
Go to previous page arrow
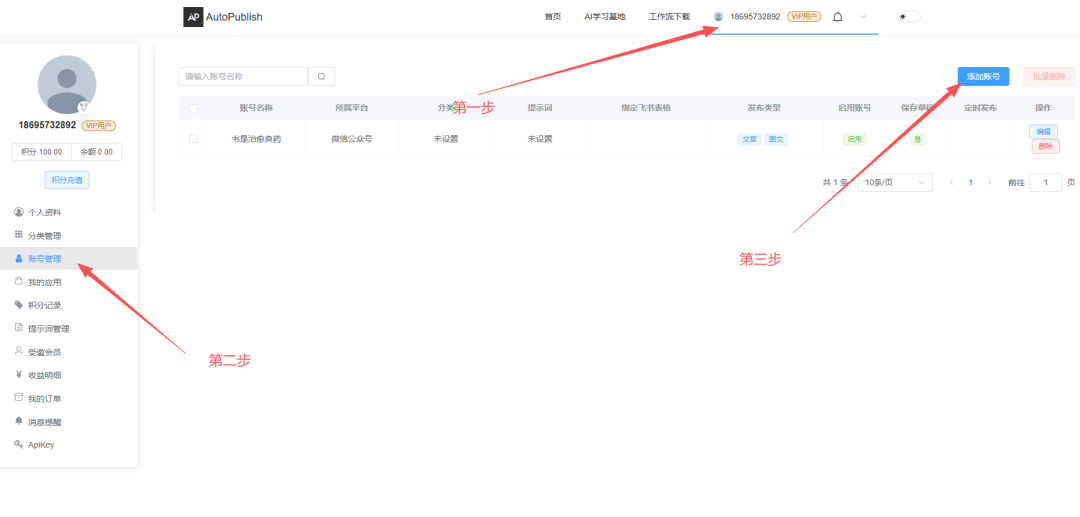tap(952, 182)
